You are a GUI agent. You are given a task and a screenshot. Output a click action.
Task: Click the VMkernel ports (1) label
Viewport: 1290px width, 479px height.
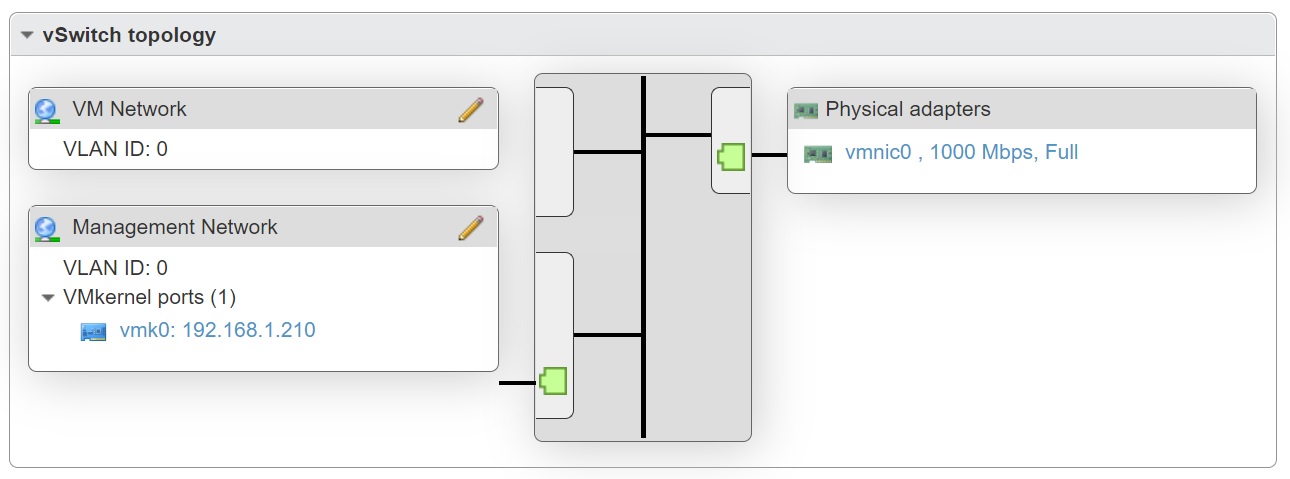coord(149,297)
